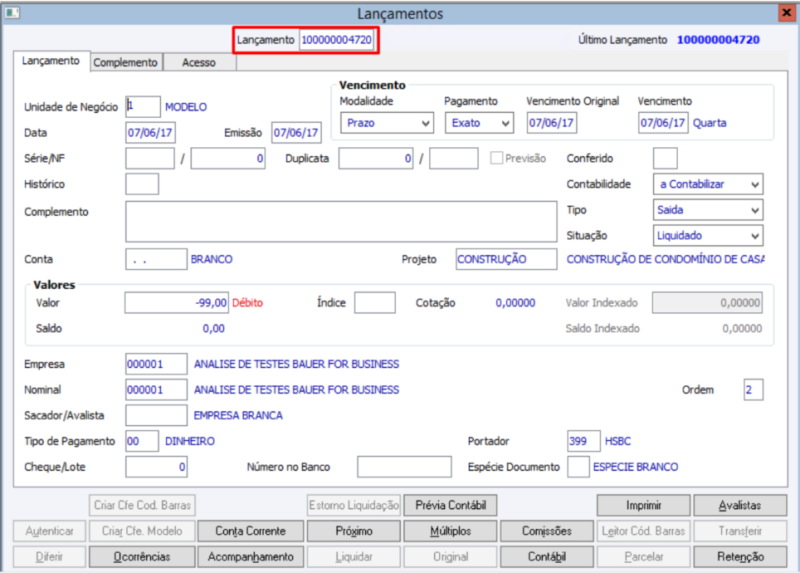The width and height of the screenshot is (800, 573).
Task: Click the Espécie Documento input field
Action: (x=579, y=467)
